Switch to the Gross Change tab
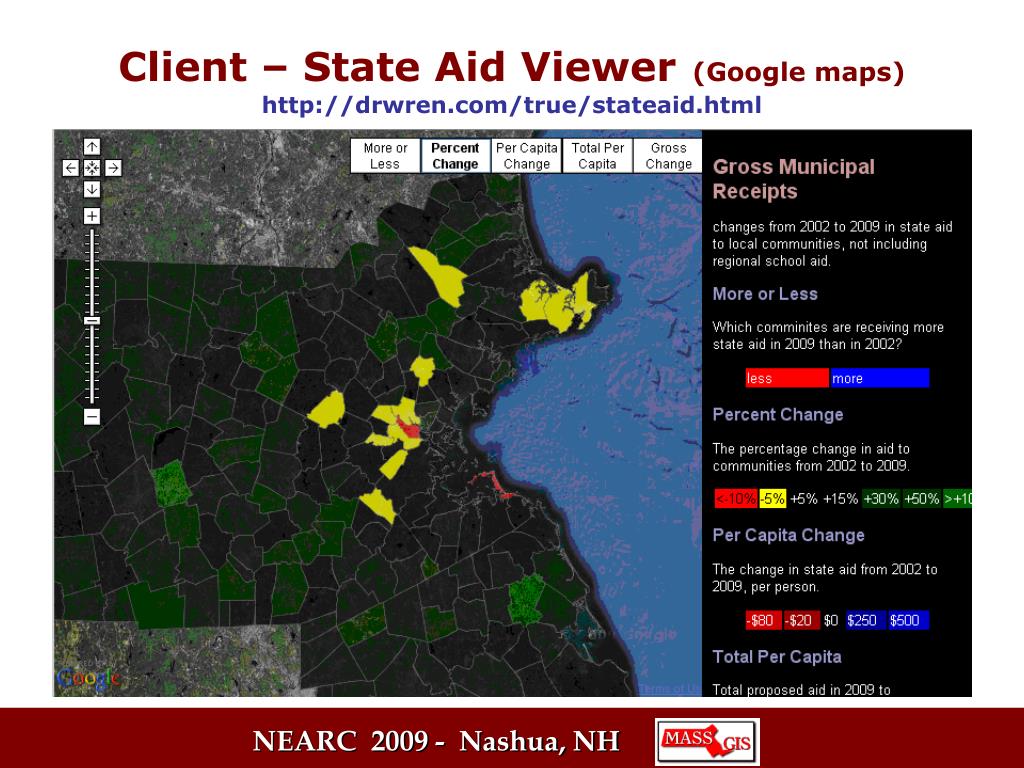 tap(668, 156)
